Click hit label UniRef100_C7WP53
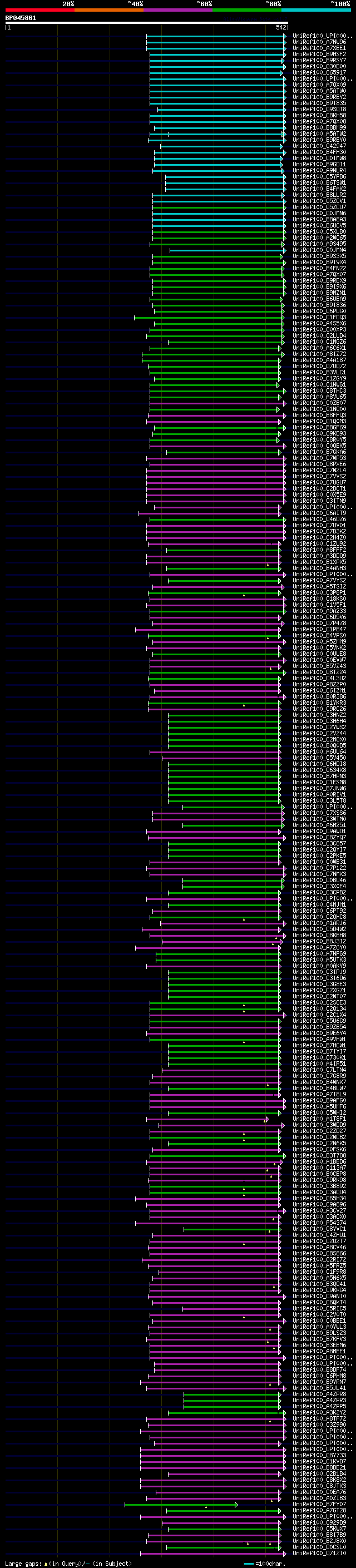This screenshot has height=1568, width=356. point(319,458)
